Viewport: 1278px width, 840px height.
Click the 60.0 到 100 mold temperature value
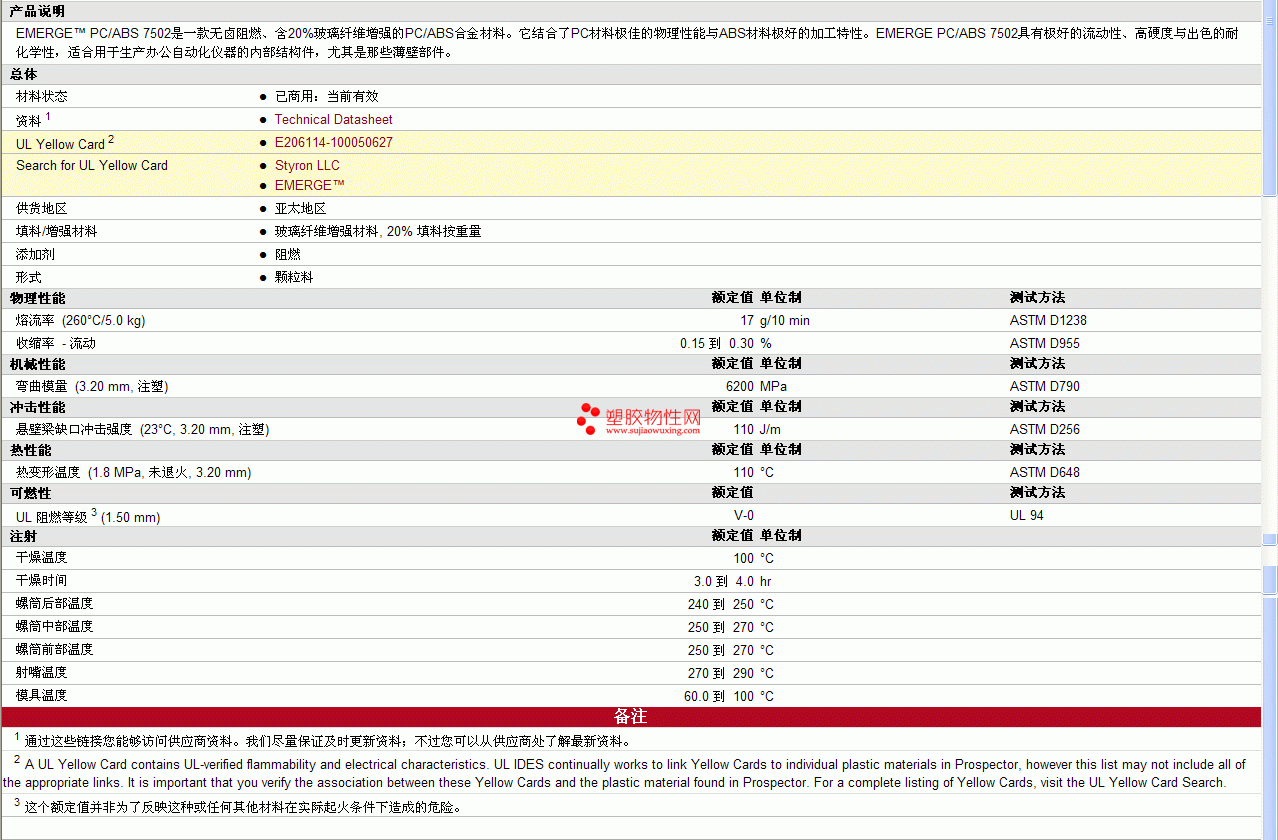pos(719,697)
